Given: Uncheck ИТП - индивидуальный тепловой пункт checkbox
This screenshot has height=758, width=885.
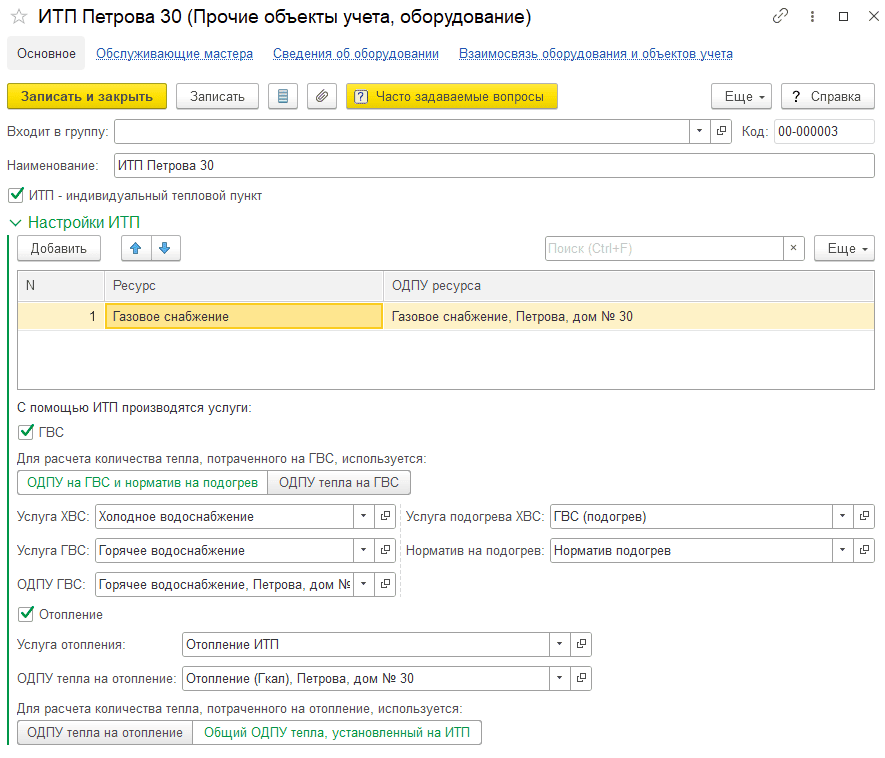Looking at the screenshot, I should 16,195.
